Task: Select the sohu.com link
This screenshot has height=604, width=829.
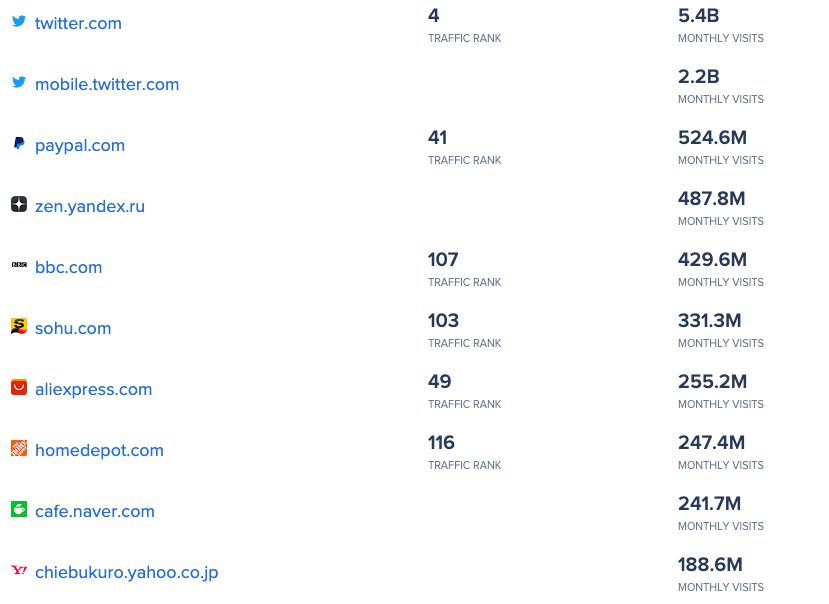Action: click(73, 329)
